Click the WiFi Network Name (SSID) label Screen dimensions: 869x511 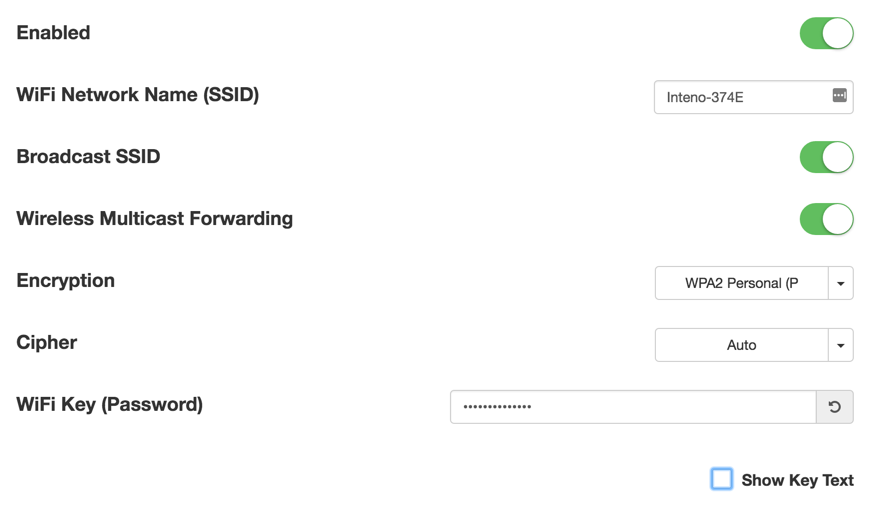tap(138, 95)
